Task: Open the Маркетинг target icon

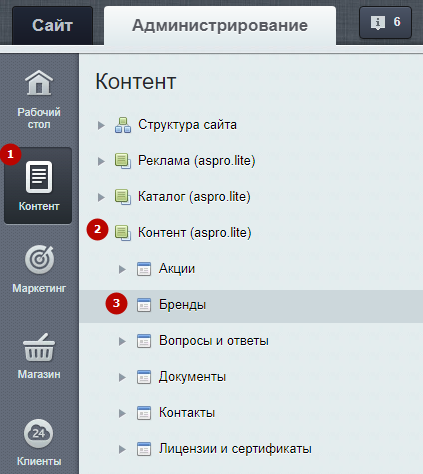Action: click(39, 260)
